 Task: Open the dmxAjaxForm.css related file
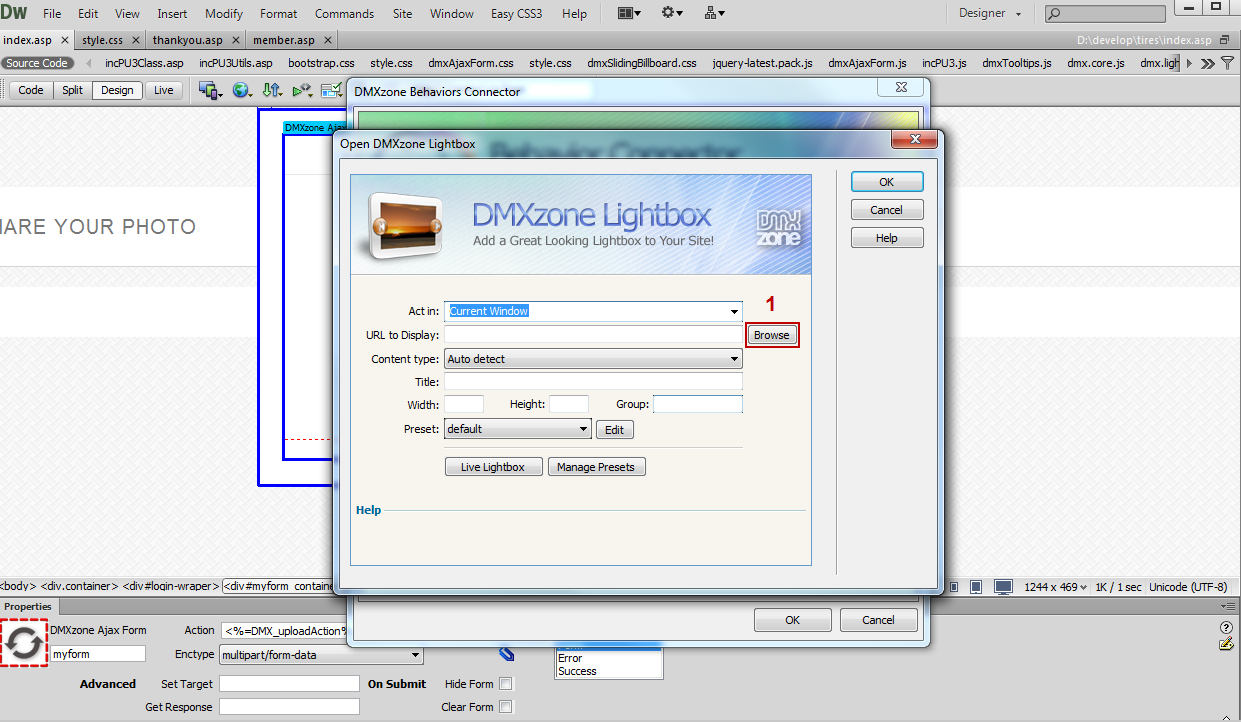tap(471, 63)
